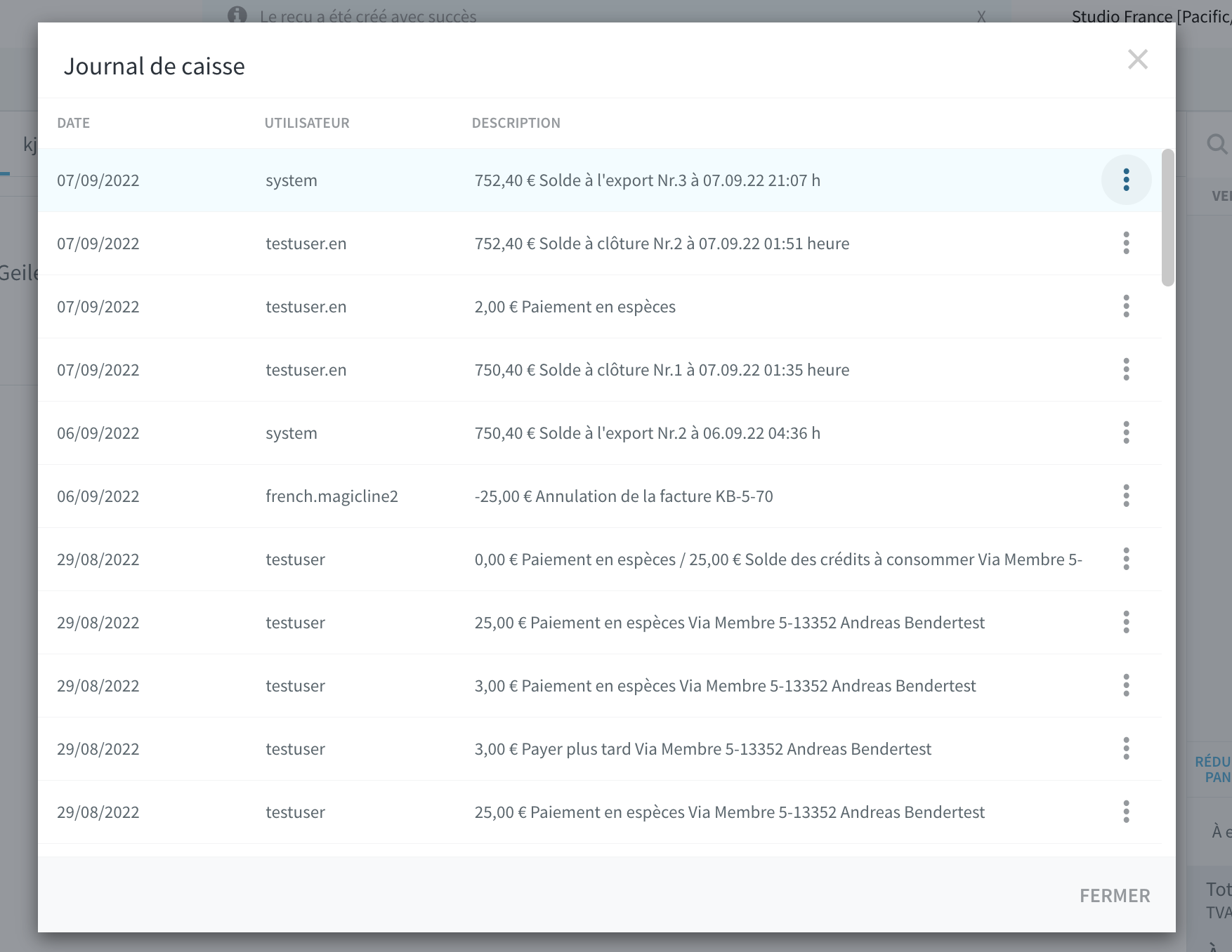The image size is (1232, 952).
Task: Select '-25,00 € Annulation de la facture KB-5-70'
Action: coord(624,496)
